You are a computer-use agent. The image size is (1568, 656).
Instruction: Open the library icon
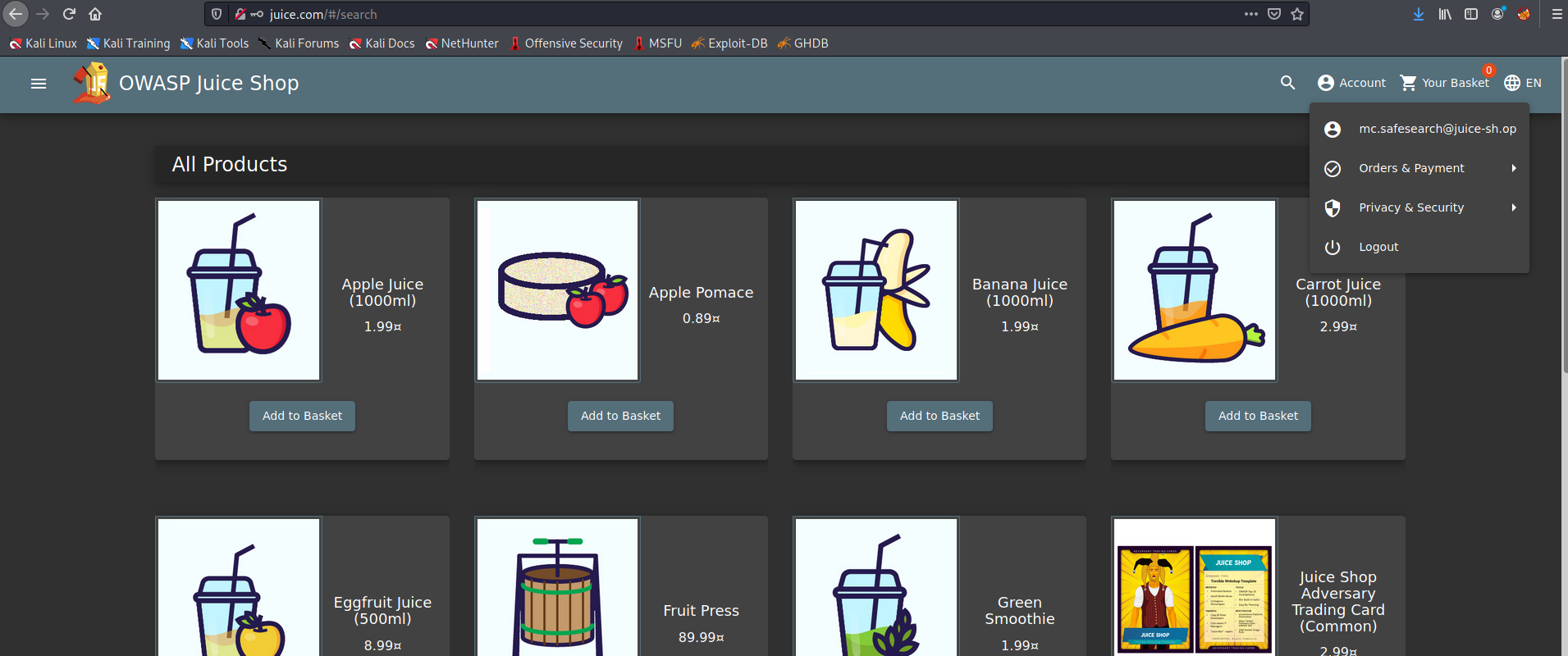(x=1445, y=14)
